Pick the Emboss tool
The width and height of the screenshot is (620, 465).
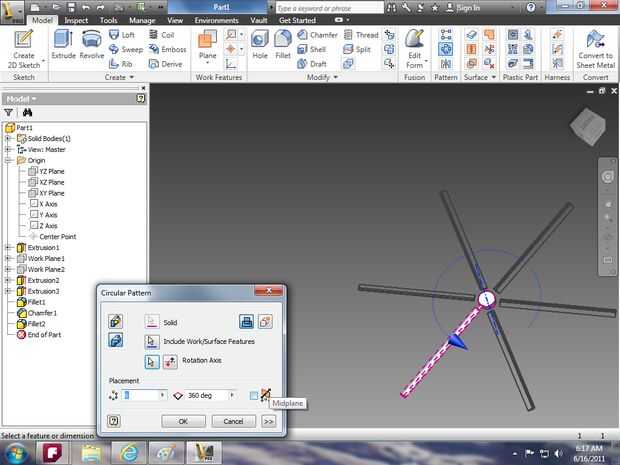coord(167,49)
